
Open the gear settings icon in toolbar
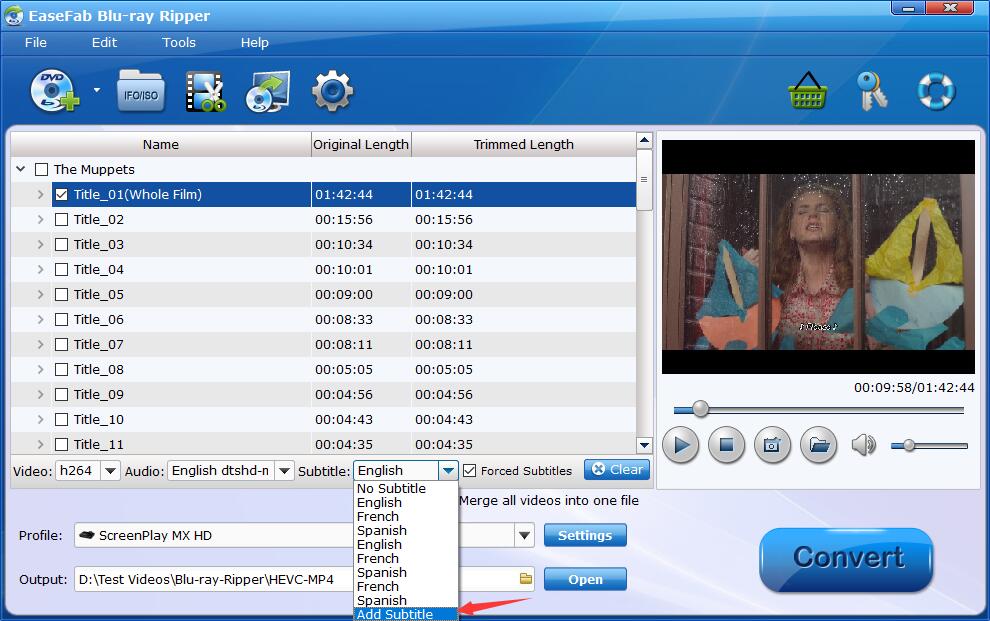332,91
